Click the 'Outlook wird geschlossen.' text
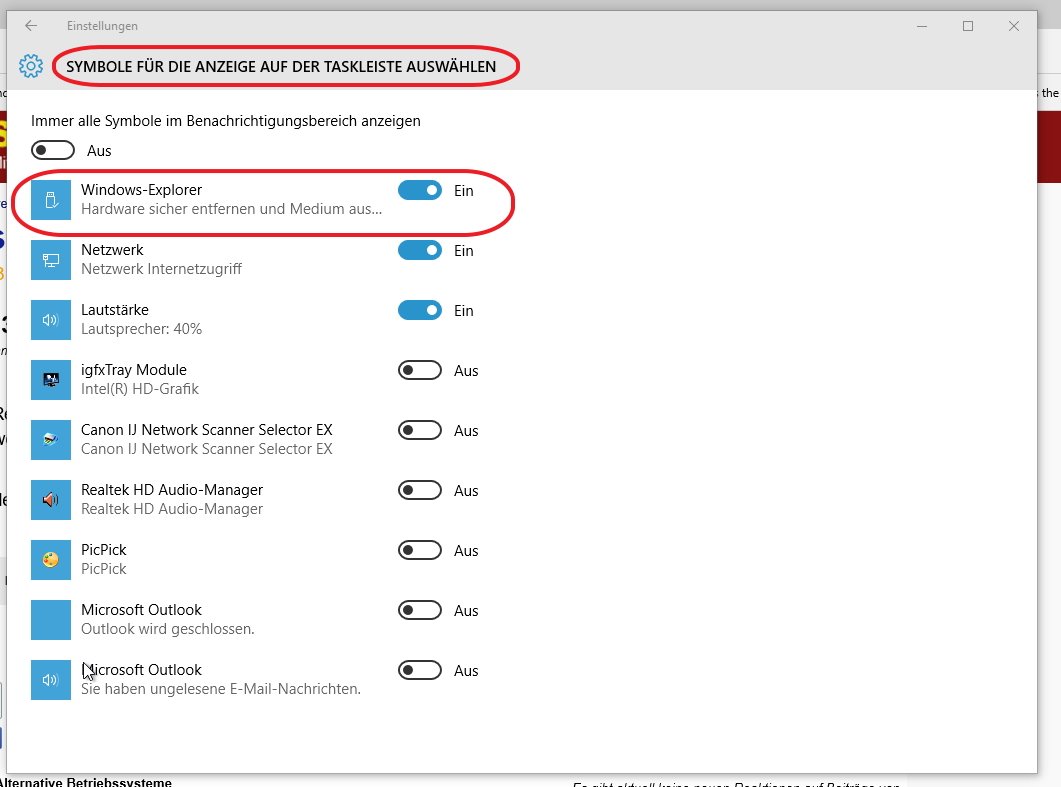The height and width of the screenshot is (787, 1061). coord(168,629)
